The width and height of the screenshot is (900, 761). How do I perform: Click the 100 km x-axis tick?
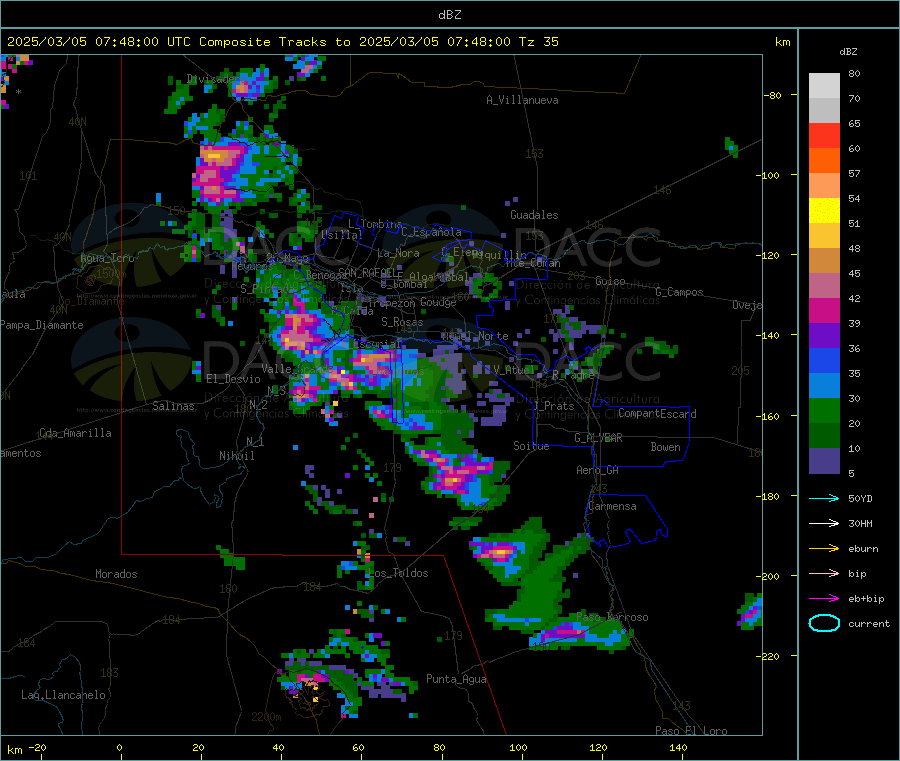click(x=518, y=747)
